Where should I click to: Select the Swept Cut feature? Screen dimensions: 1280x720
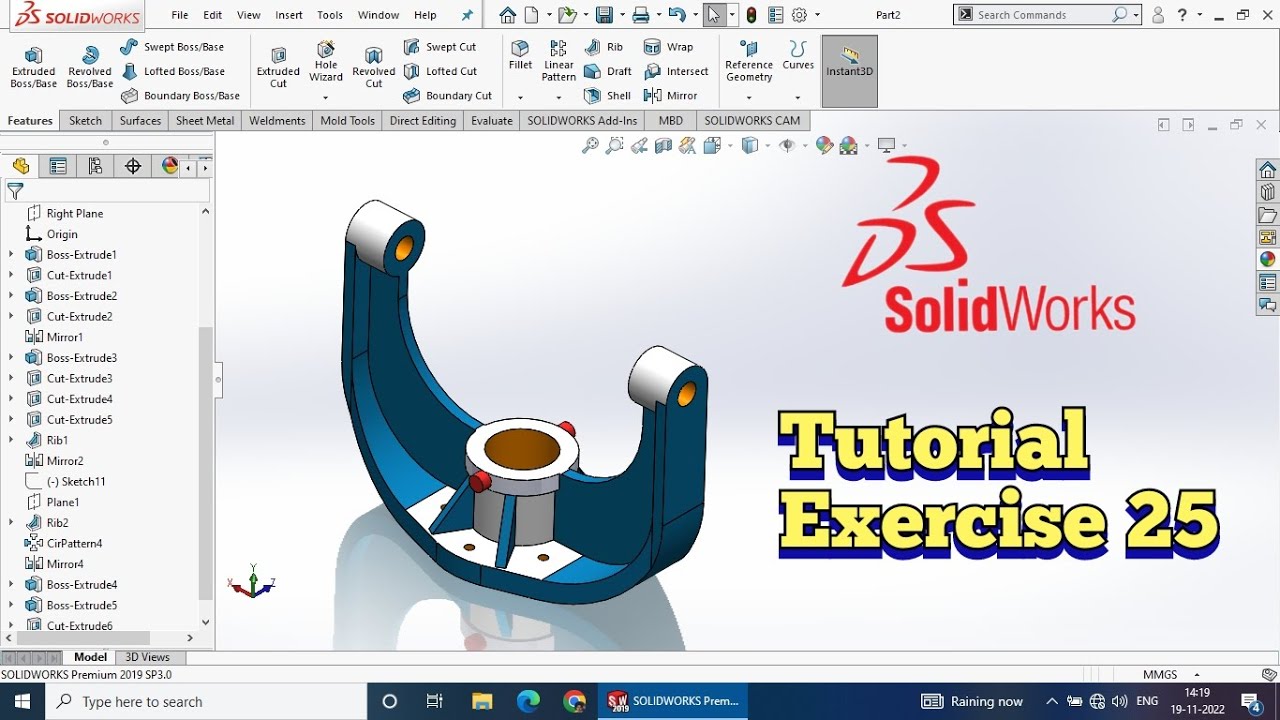[x=440, y=47]
